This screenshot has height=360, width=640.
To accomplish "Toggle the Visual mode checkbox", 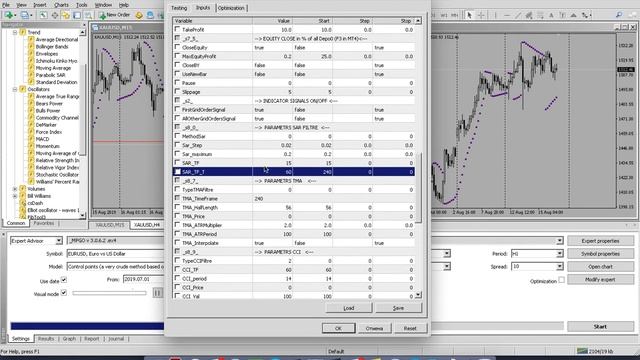I will point(64,293).
